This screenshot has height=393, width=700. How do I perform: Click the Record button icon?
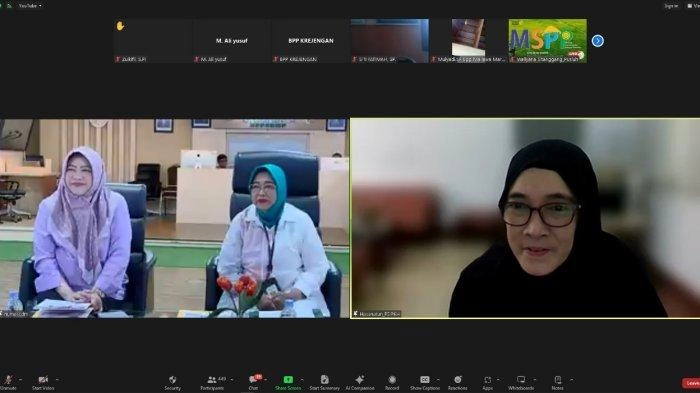(392, 380)
